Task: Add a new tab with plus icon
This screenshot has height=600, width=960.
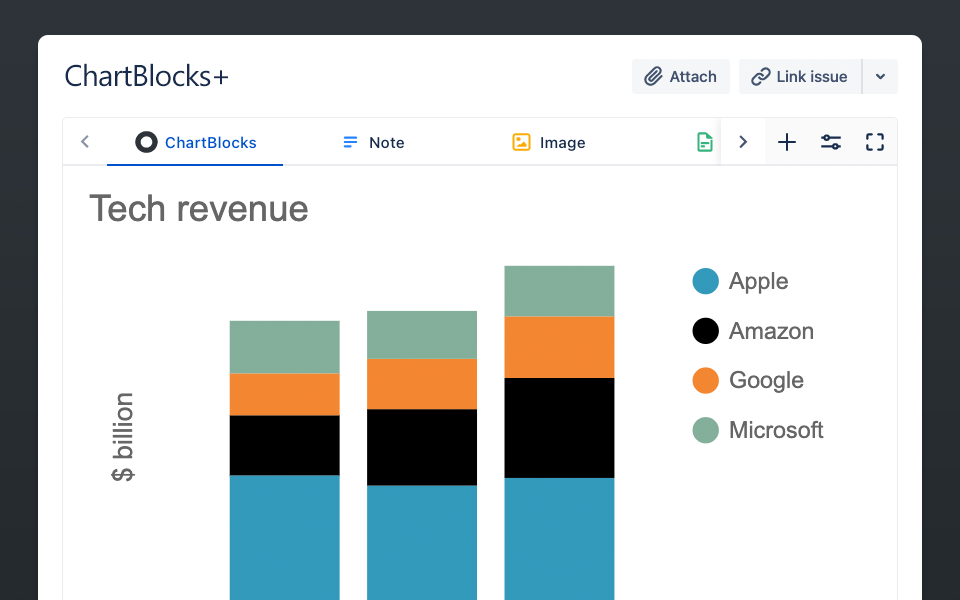Action: [787, 142]
